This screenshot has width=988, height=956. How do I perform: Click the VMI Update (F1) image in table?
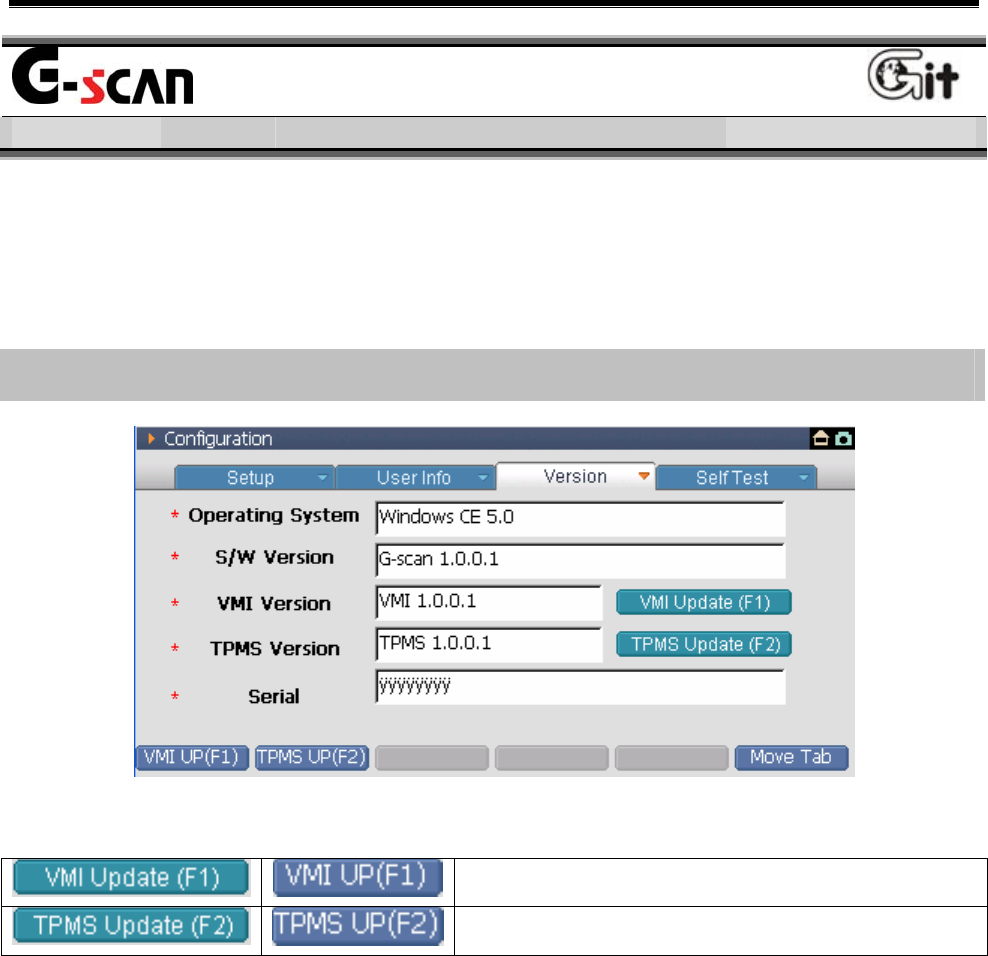pyautogui.click(x=131, y=878)
